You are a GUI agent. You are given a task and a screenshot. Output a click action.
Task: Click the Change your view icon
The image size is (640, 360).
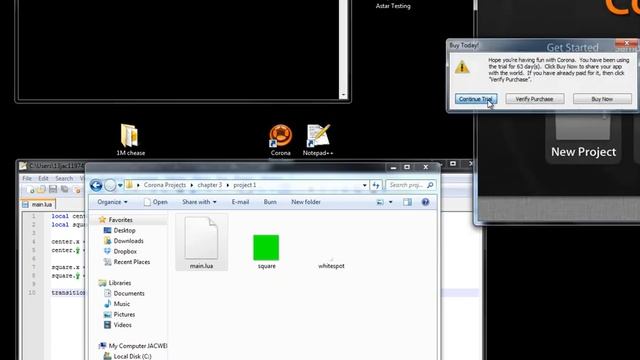[380, 202]
